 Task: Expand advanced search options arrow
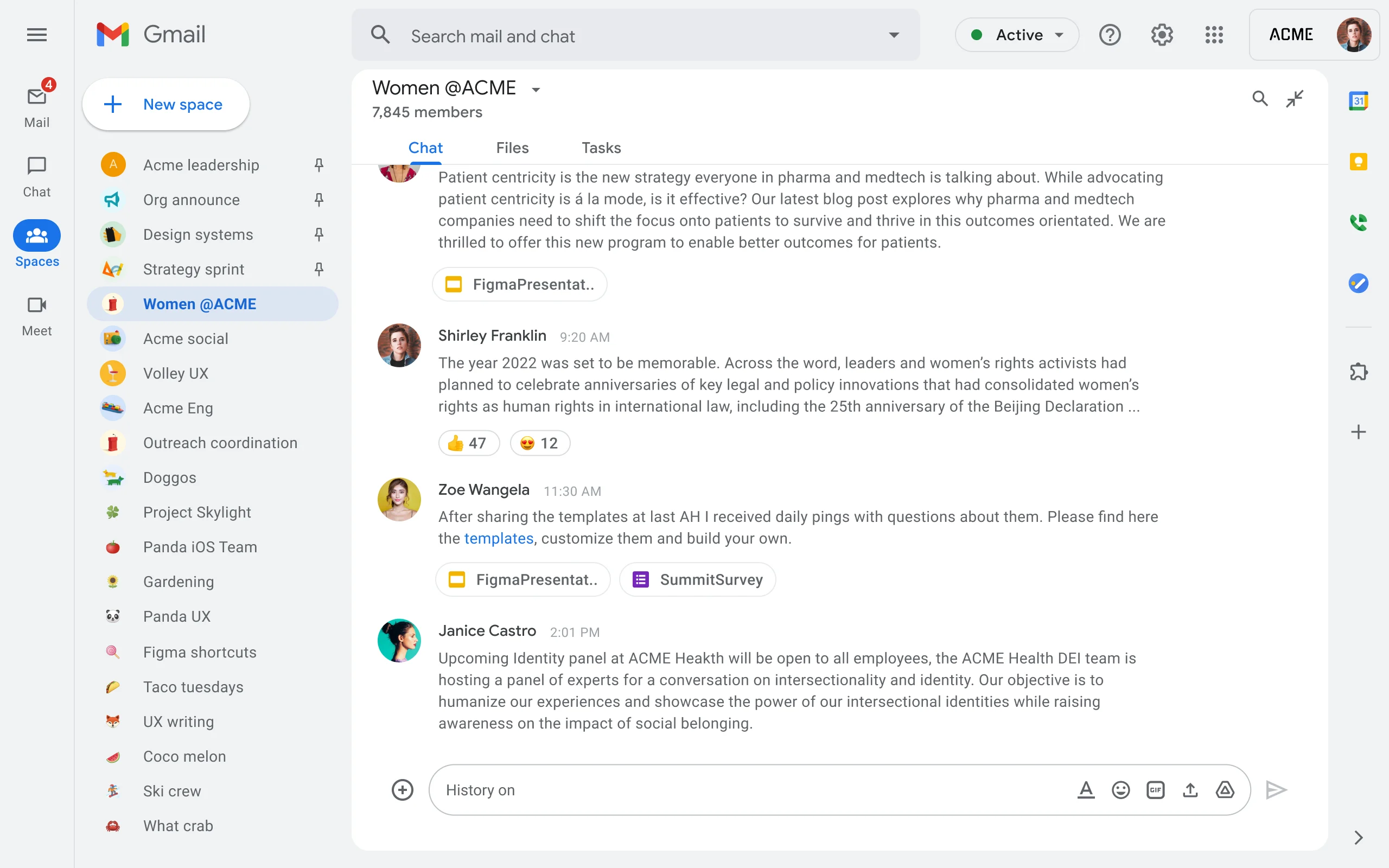pyautogui.click(x=893, y=35)
